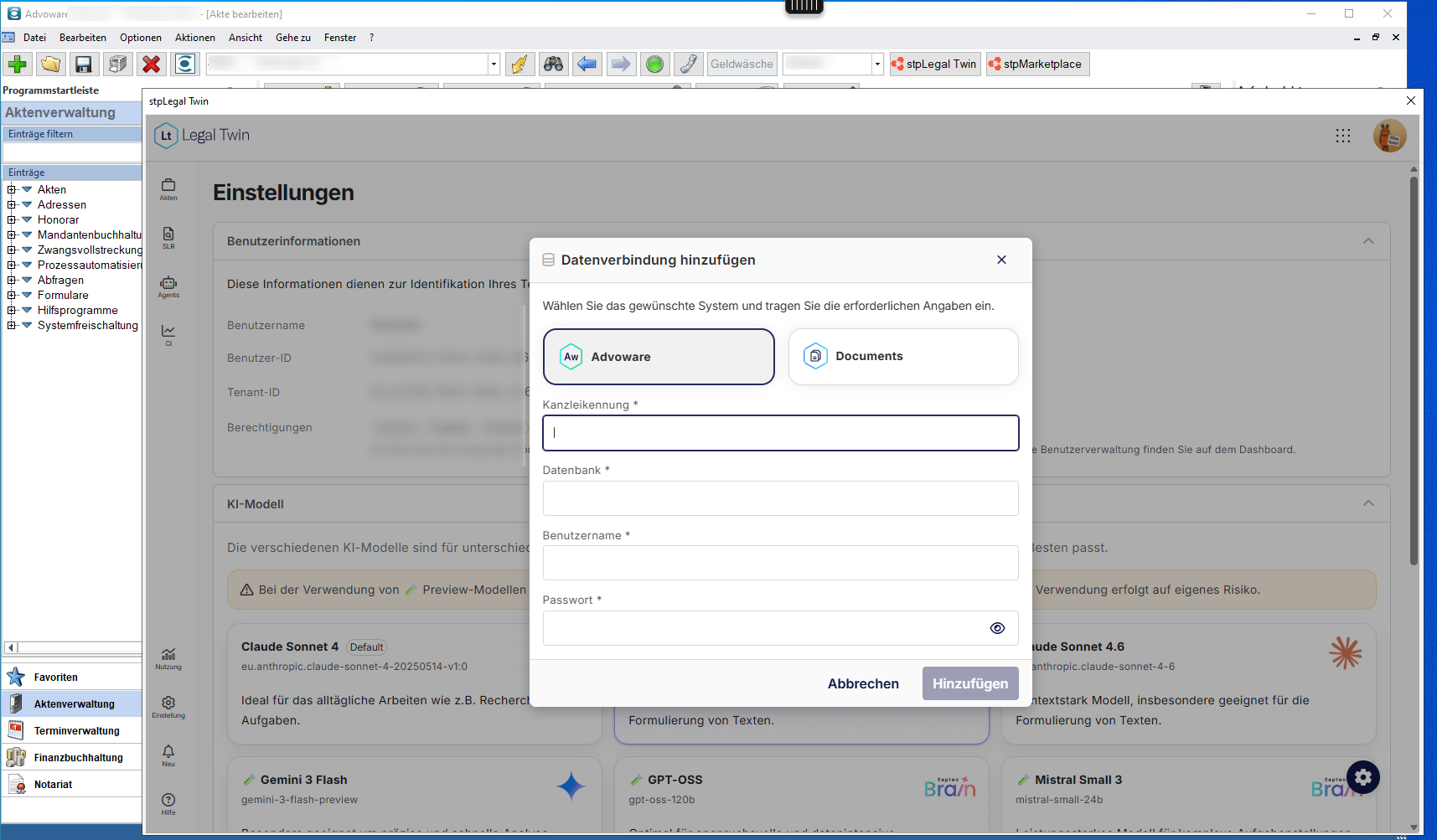The width and height of the screenshot is (1437, 840).
Task: Open the Nutzung sidebar icon
Action: [x=168, y=658]
